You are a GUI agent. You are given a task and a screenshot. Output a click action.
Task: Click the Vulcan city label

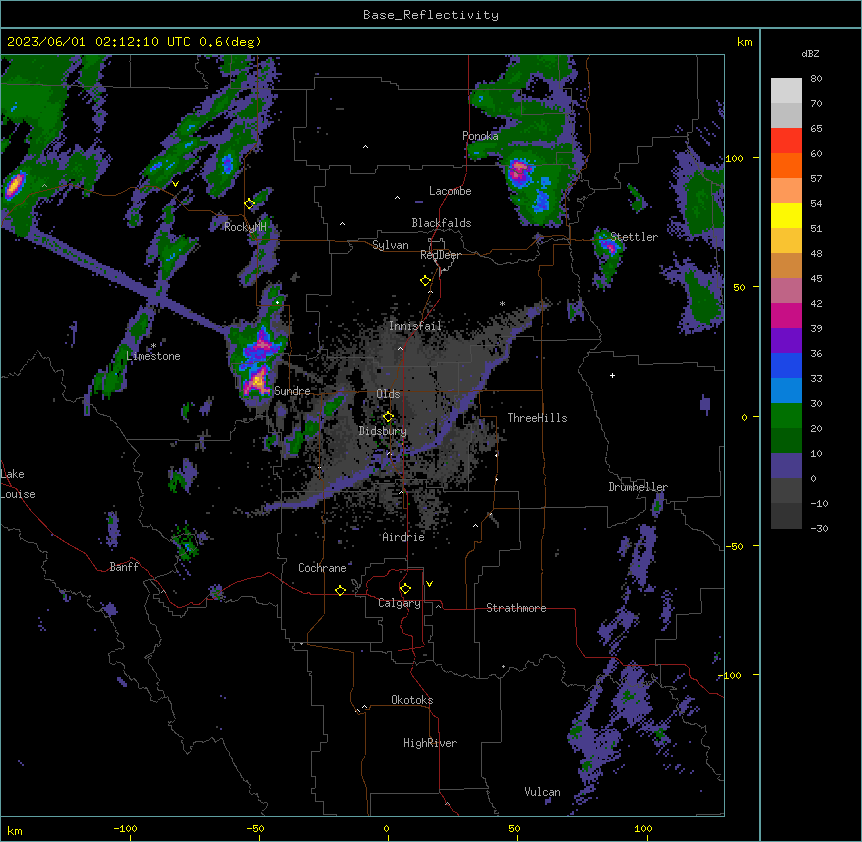(x=543, y=792)
